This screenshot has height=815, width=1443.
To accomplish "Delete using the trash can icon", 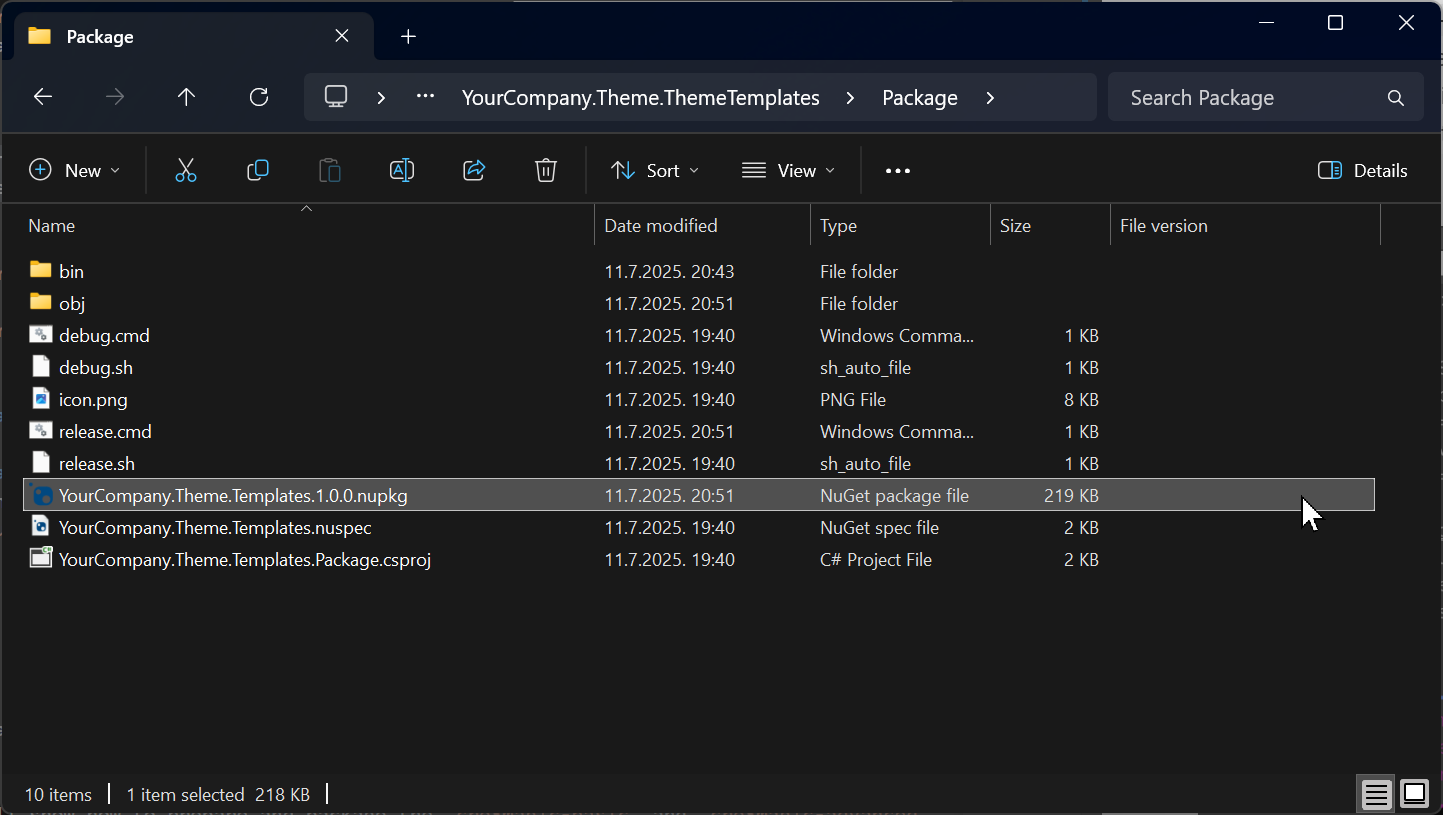I will coord(546,171).
